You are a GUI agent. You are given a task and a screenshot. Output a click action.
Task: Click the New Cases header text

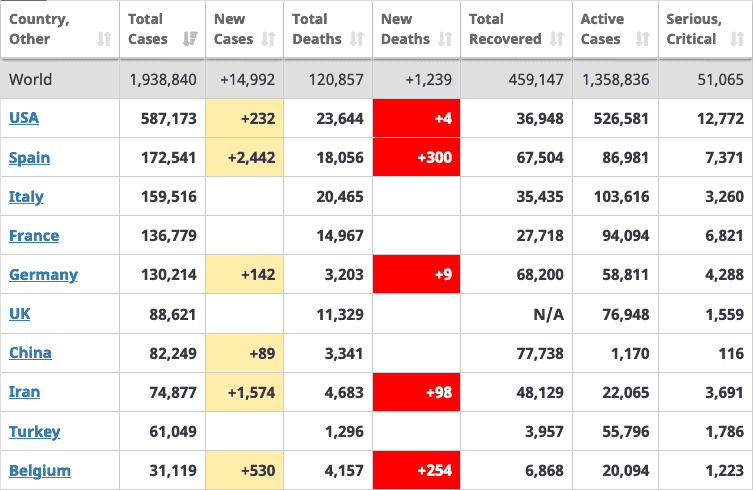click(x=233, y=29)
